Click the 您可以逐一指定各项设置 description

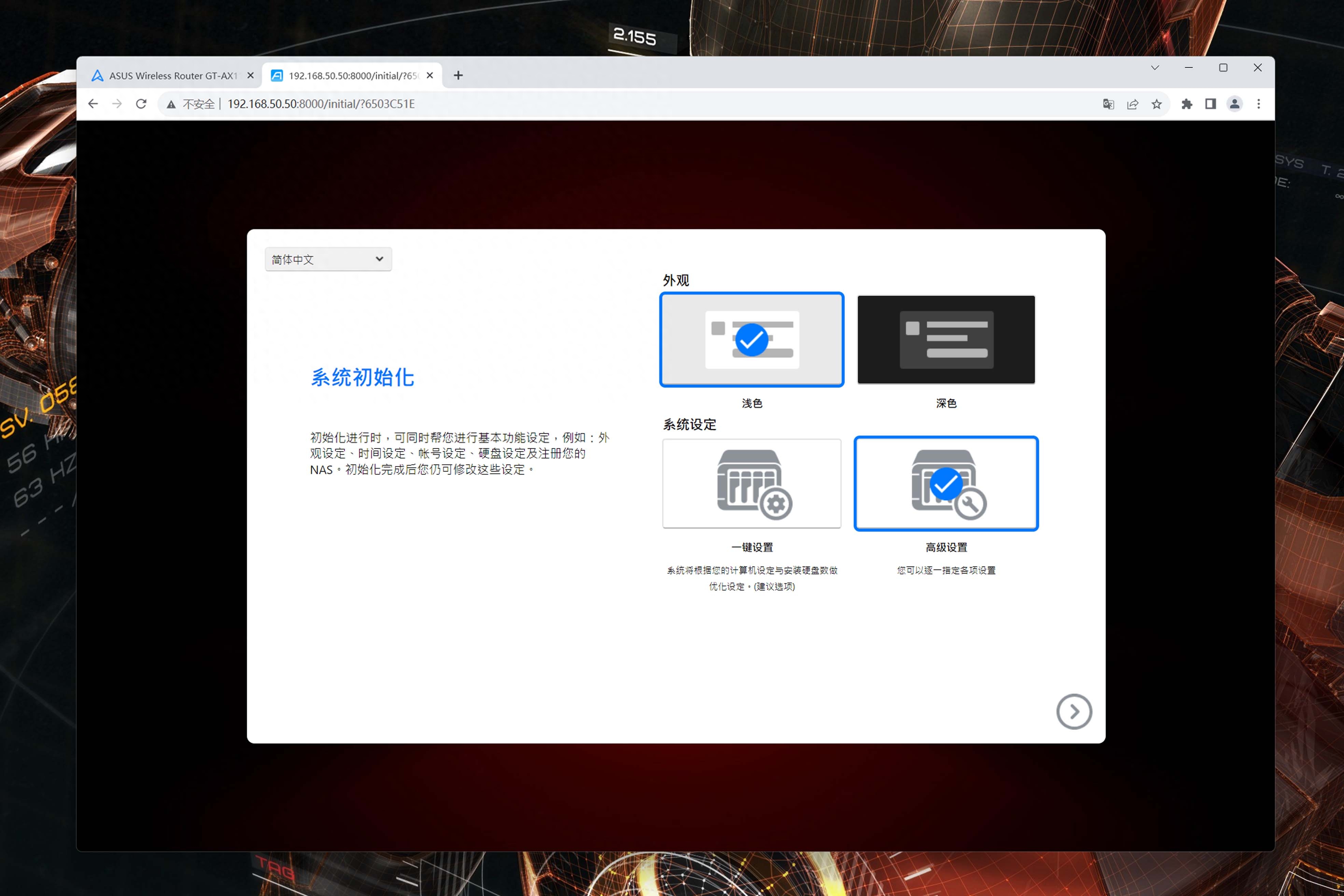(x=946, y=570)
